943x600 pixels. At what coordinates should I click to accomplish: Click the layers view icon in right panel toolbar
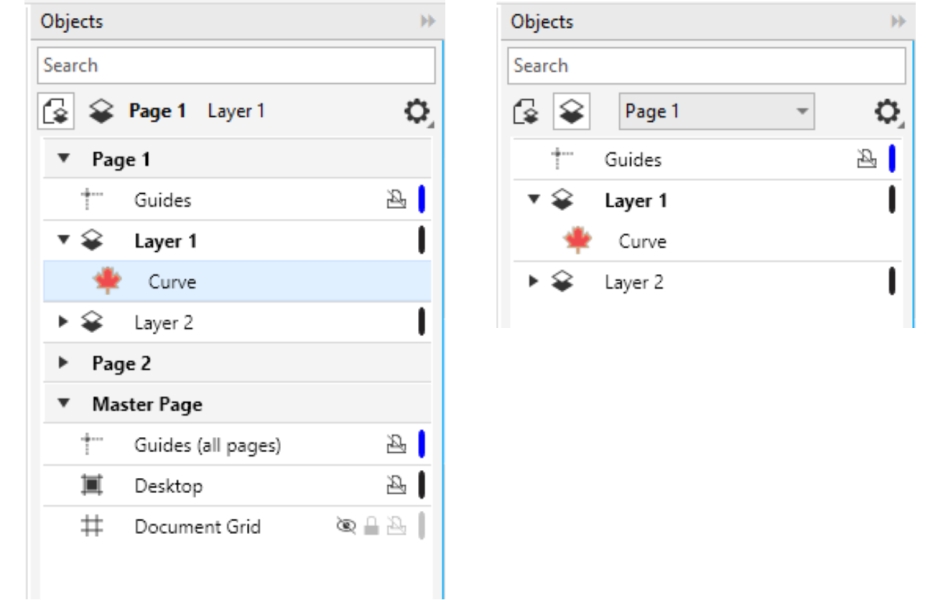(x=571, y=112)
